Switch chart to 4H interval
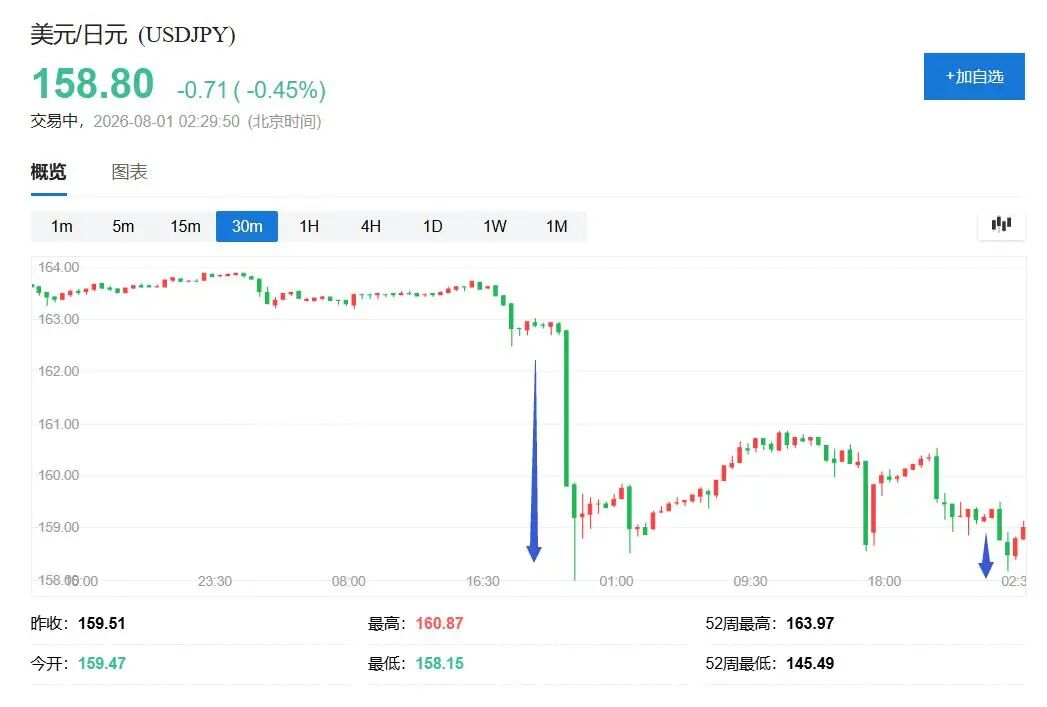1047x707 pixels. point(371,226)
